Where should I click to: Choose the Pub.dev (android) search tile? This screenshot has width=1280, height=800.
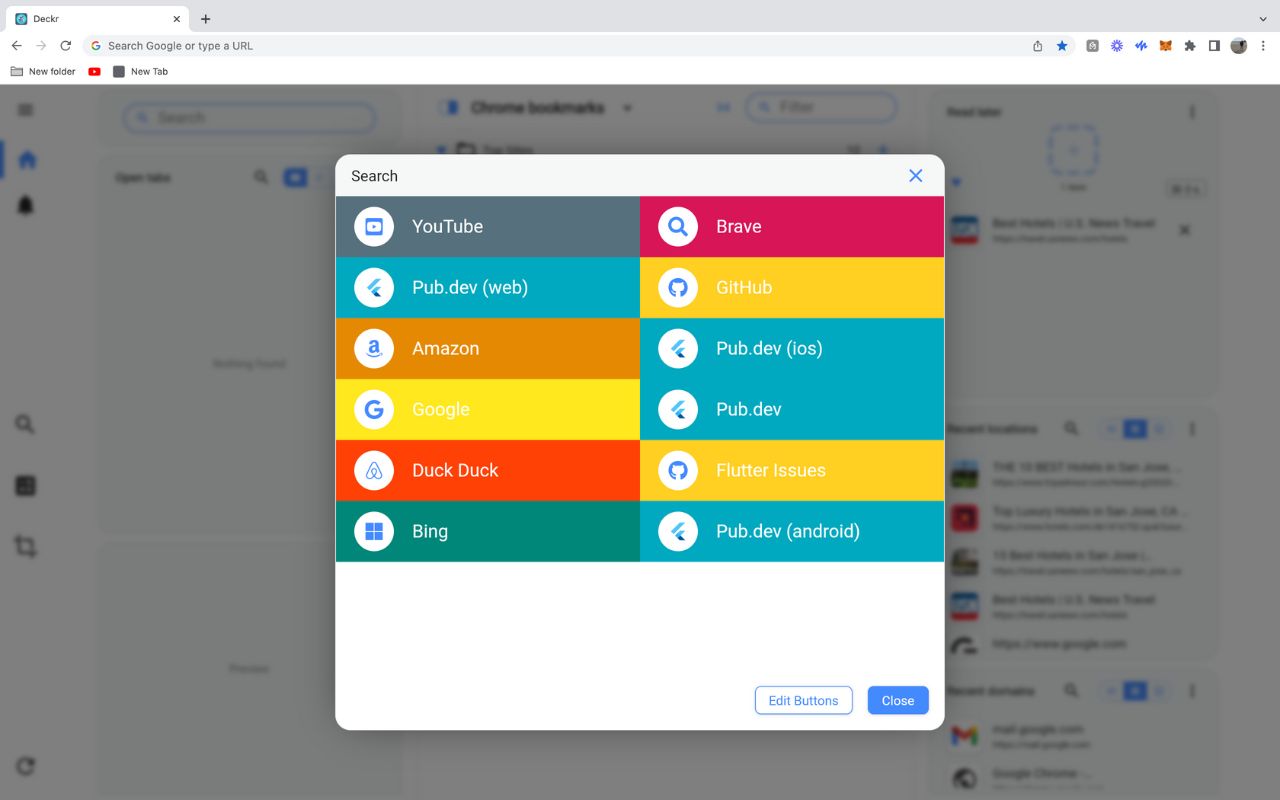792,532
